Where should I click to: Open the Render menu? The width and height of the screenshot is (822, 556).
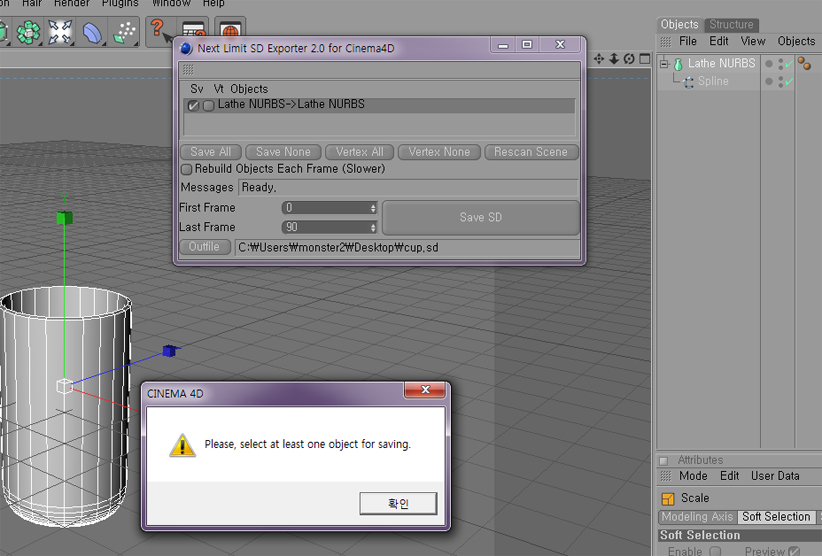pyautogui.click(x=72, y=3)
